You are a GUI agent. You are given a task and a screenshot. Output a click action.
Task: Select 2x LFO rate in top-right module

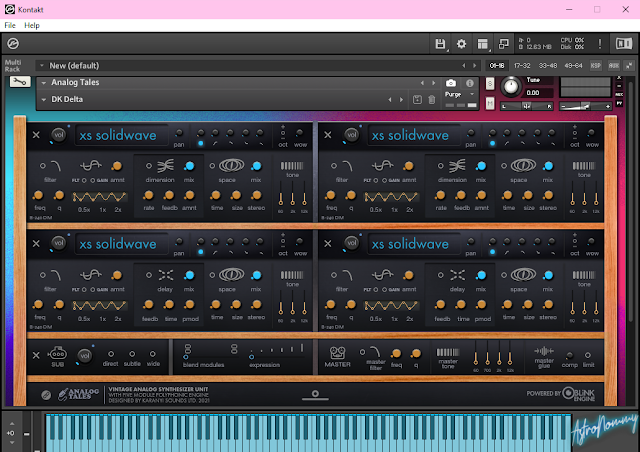[x=410, y=209]
